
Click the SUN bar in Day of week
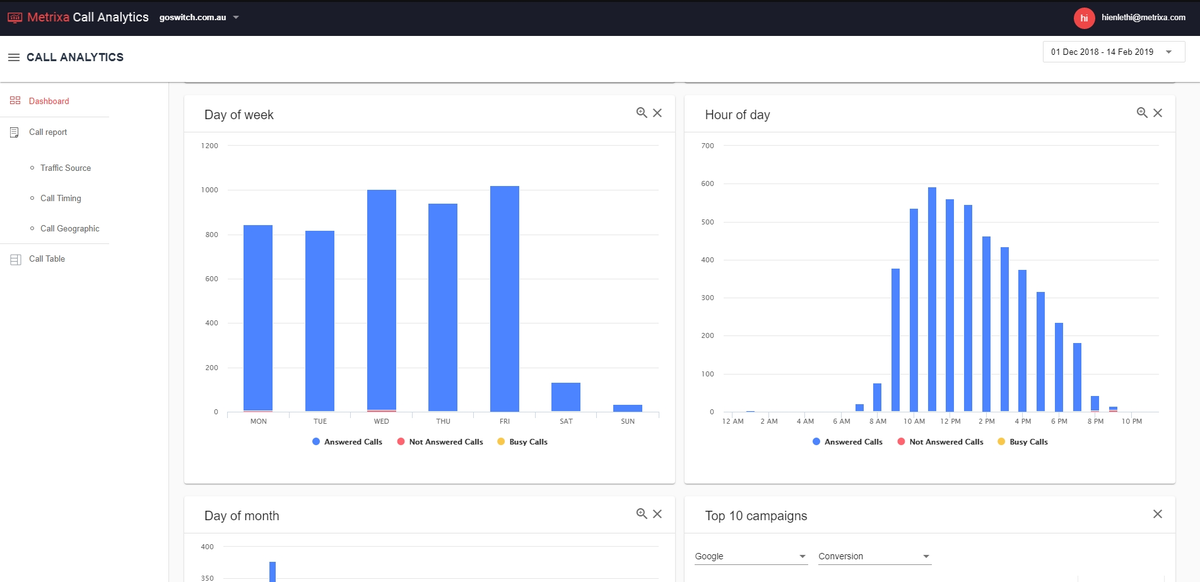pyautogui.click(x=628, y=408)
